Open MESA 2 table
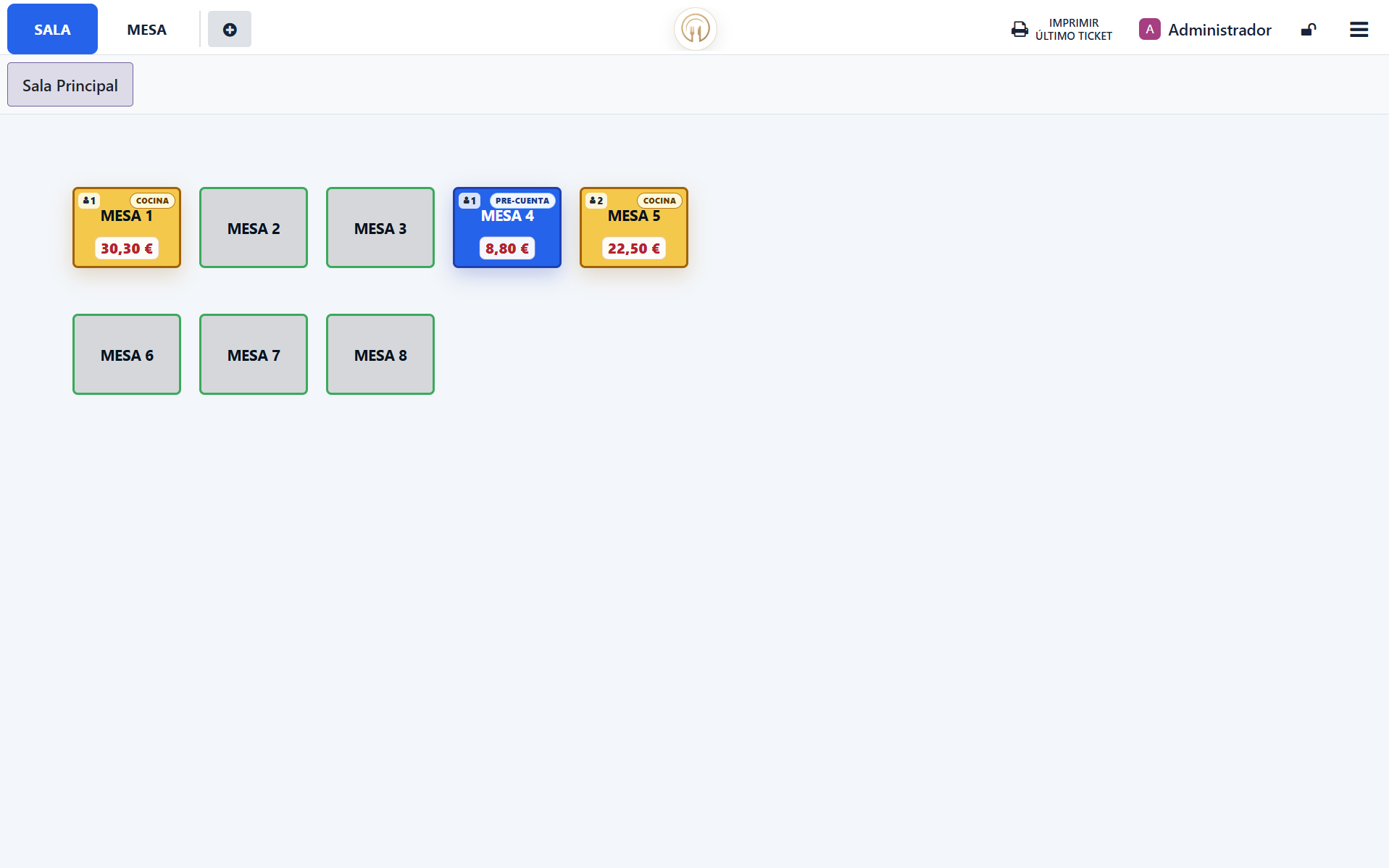The height and width of the screenshot is (868, 1389). 254,228
